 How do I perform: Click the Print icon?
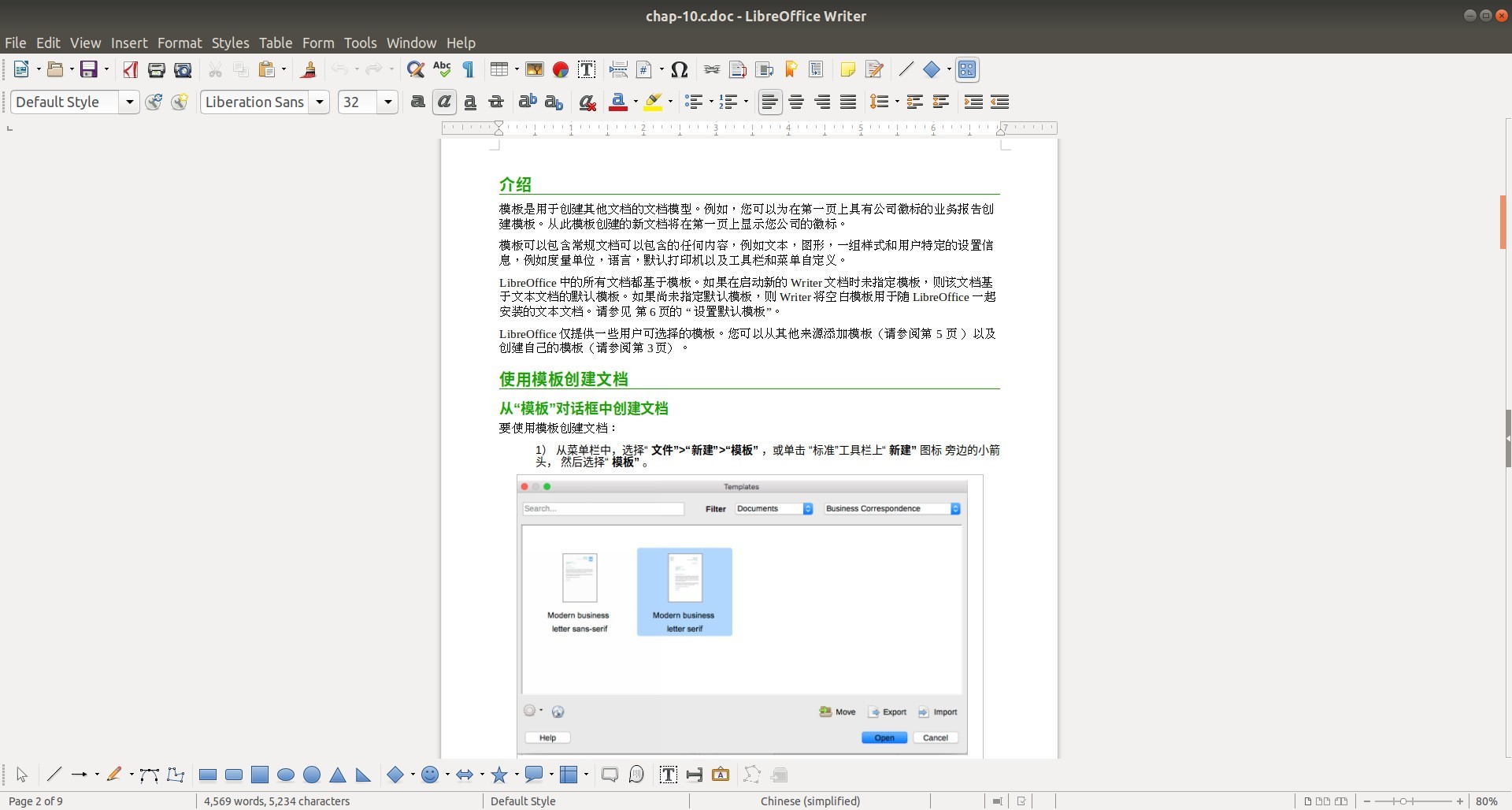[x=156, y=70]
